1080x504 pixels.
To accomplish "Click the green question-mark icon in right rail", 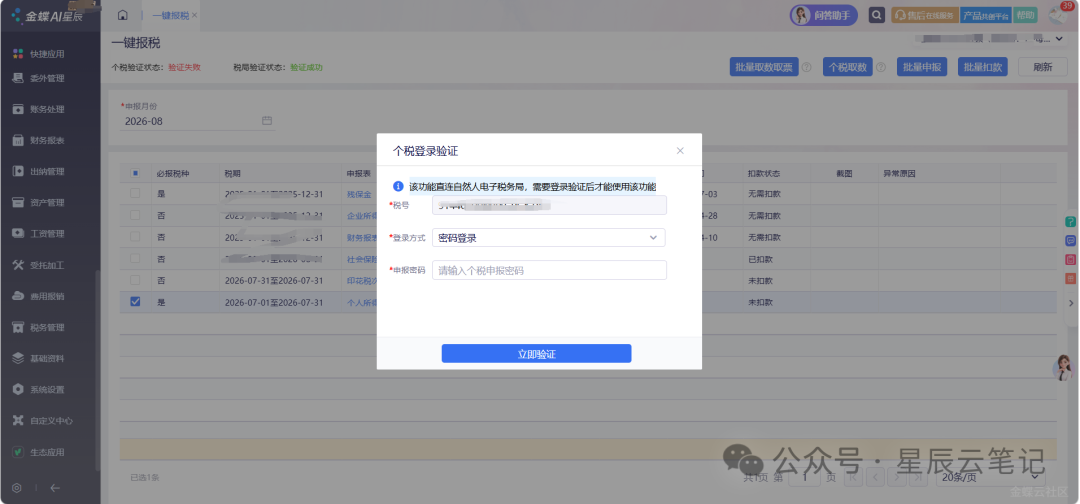I will pyautogui.click(x=1070, y=222).
